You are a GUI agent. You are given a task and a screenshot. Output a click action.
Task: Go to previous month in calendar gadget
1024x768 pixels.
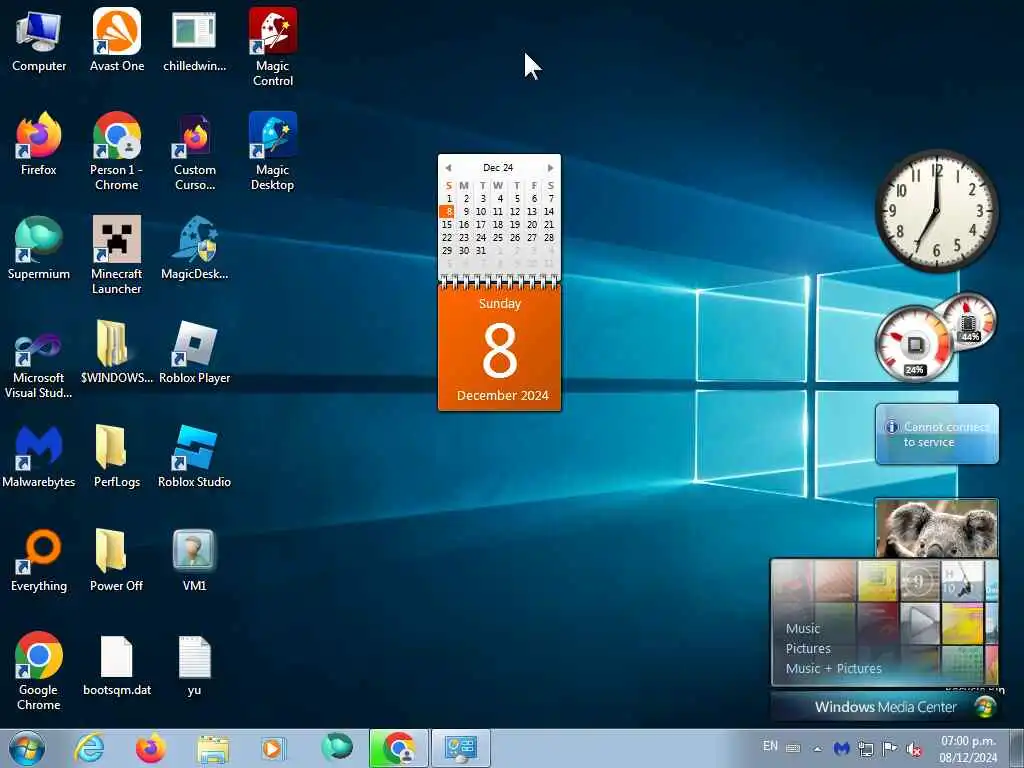coord(448,168)
